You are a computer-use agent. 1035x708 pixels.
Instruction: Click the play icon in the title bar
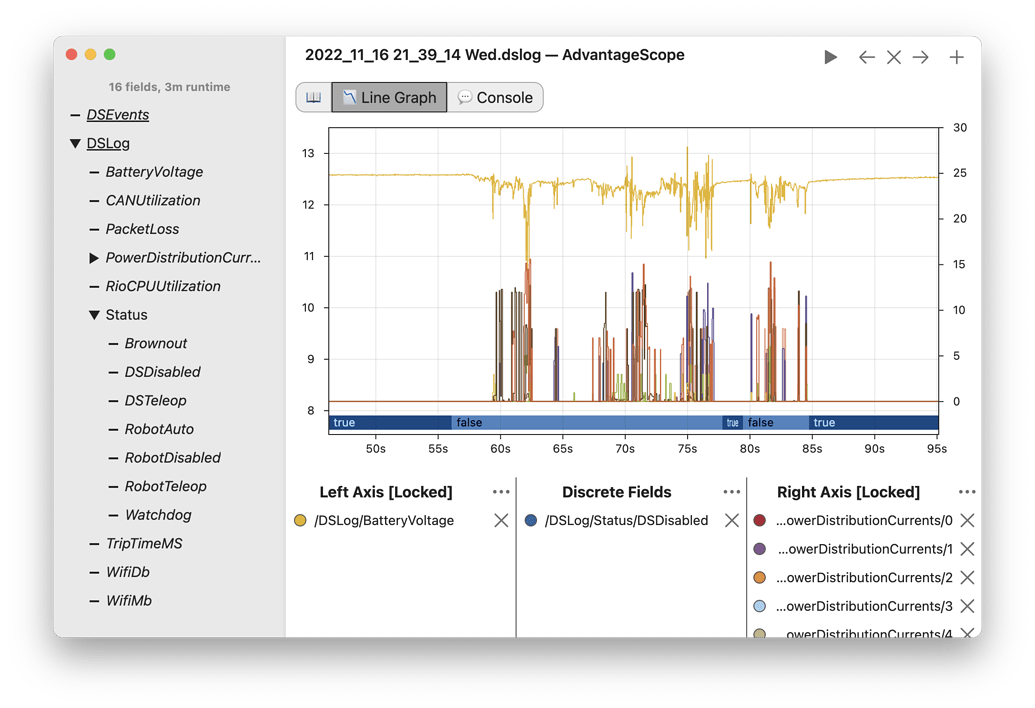tap(831, 57)
